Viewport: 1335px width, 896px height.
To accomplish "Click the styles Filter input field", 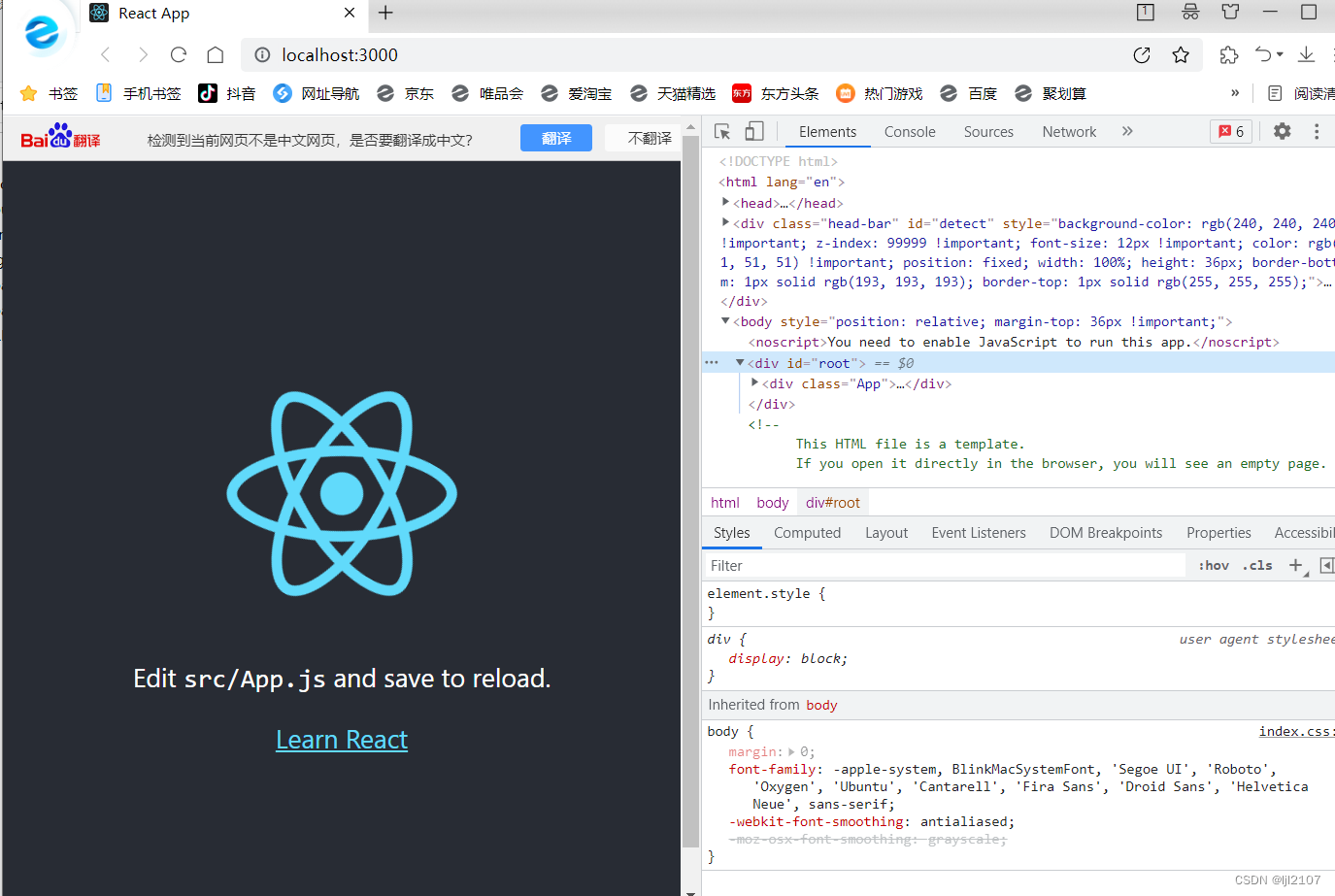I will (x=944, y=566).
